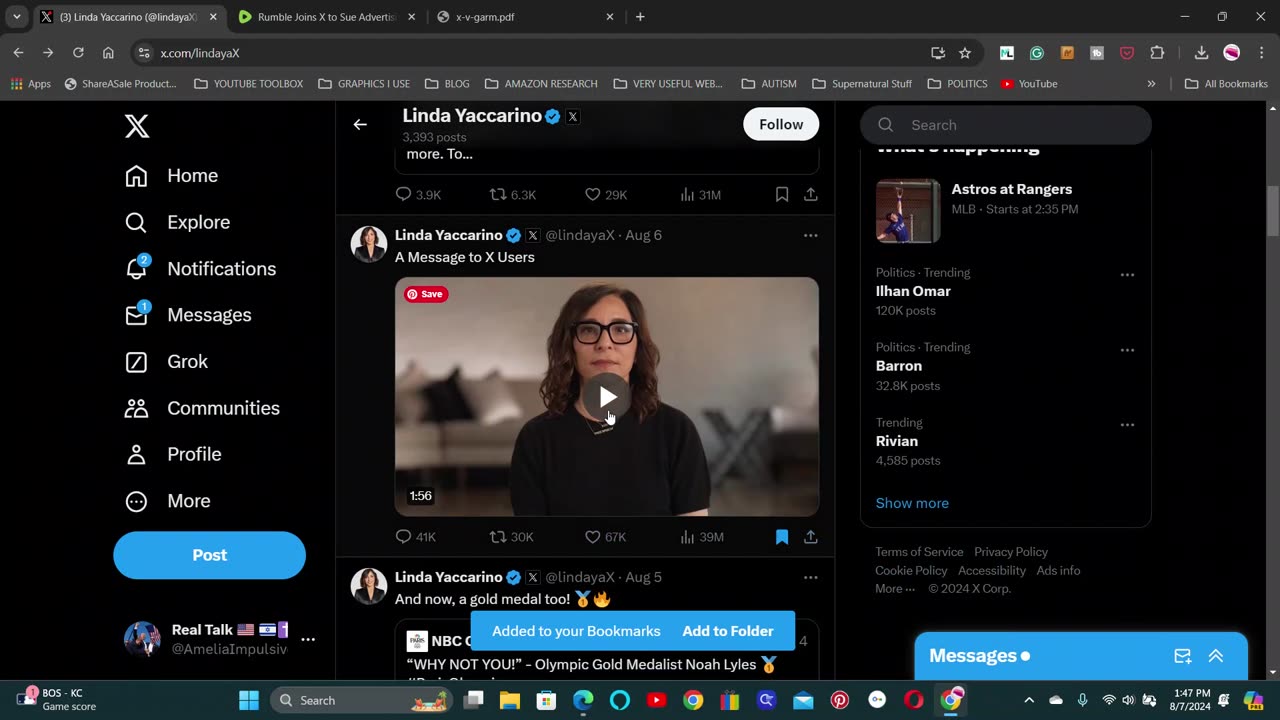Switch to Rumble Joins X browser tab
The image size is (1280, 720).
(x=328, y=17)
